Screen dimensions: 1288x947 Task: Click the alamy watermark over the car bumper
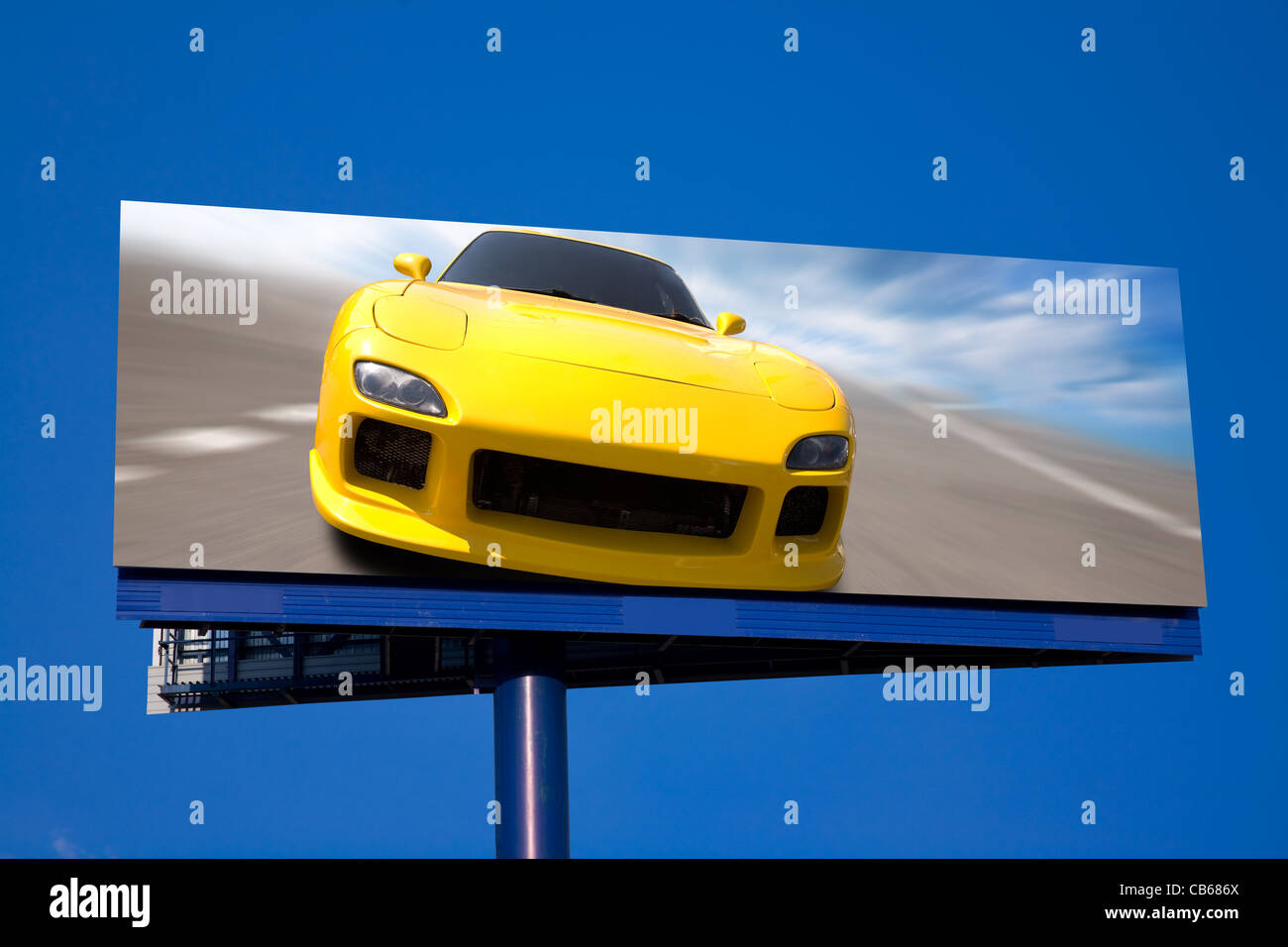643,427
